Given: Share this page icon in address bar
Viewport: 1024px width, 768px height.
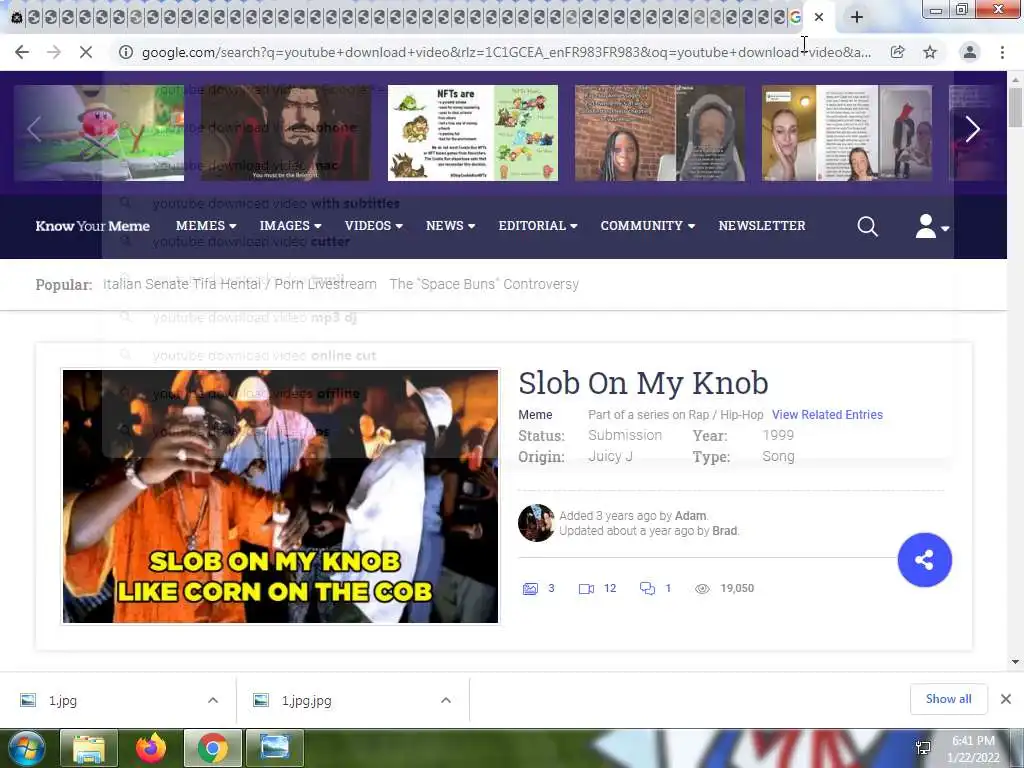Looking at the screenshot, I should [x=898, y=52].
